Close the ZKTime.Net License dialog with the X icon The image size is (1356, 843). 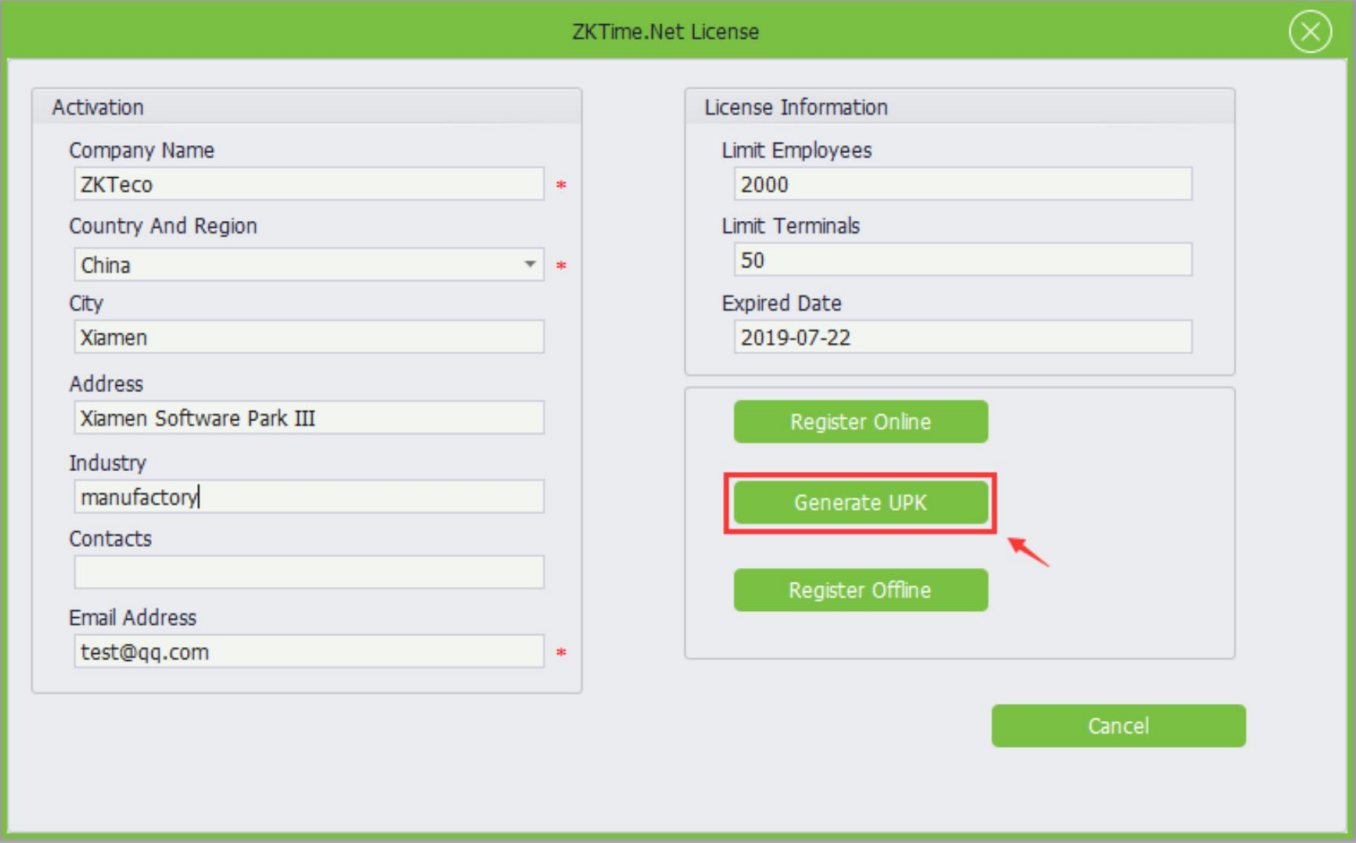[x=1310, y=32]
